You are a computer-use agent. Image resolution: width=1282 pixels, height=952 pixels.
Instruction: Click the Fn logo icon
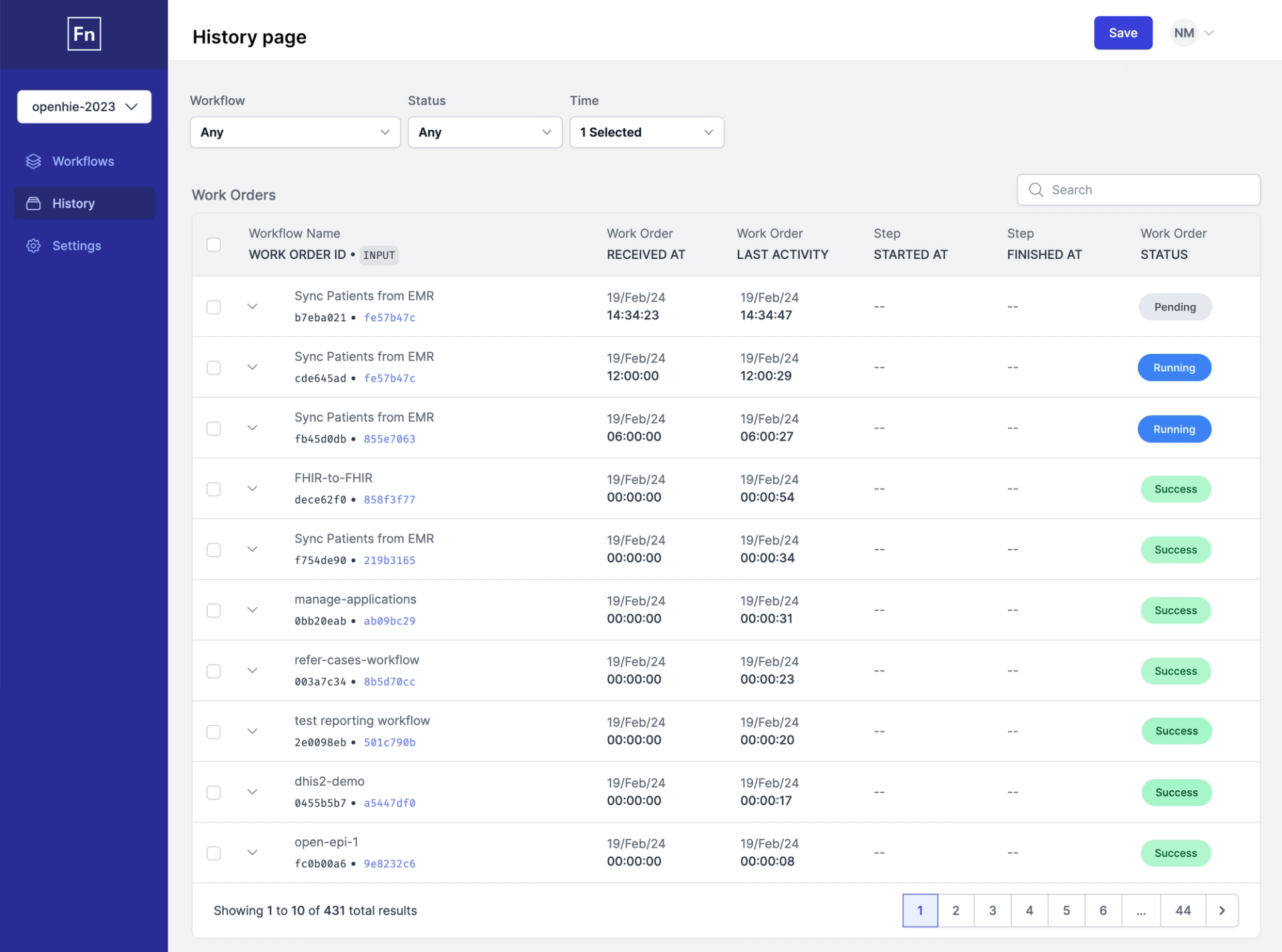coord(84,33)
